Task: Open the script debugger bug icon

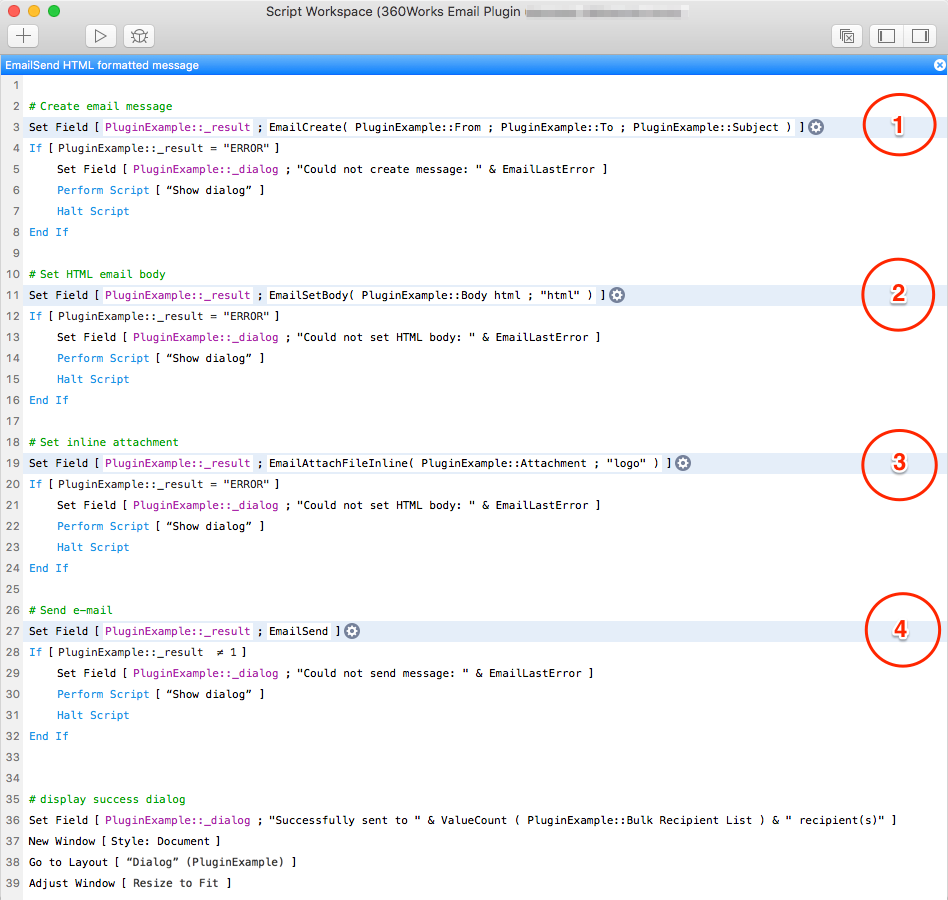Action: pyautogui.click(x=139, y=36)
